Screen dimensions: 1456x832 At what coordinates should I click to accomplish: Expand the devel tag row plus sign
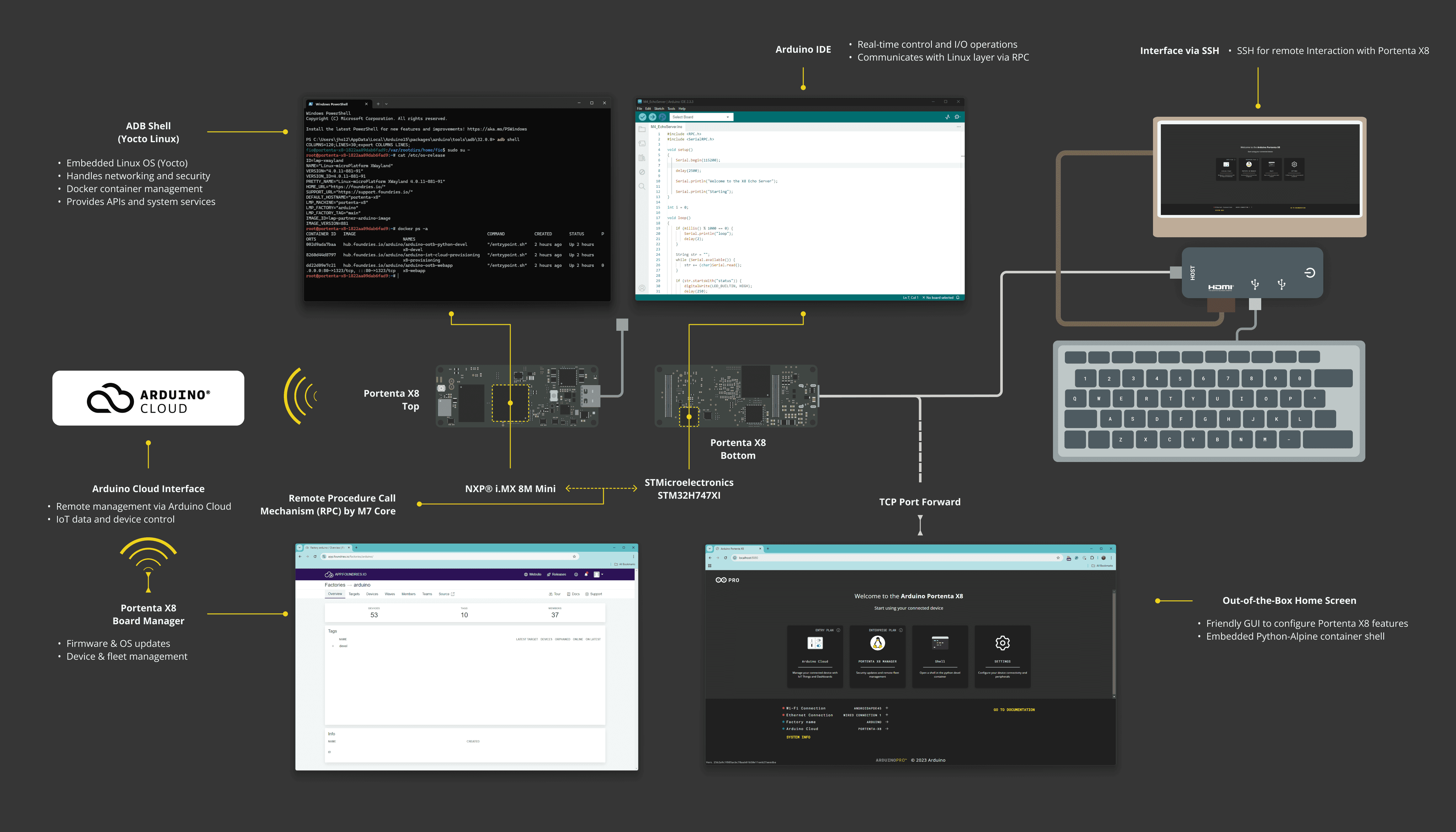pyautogui.click(x=333, y=646)
